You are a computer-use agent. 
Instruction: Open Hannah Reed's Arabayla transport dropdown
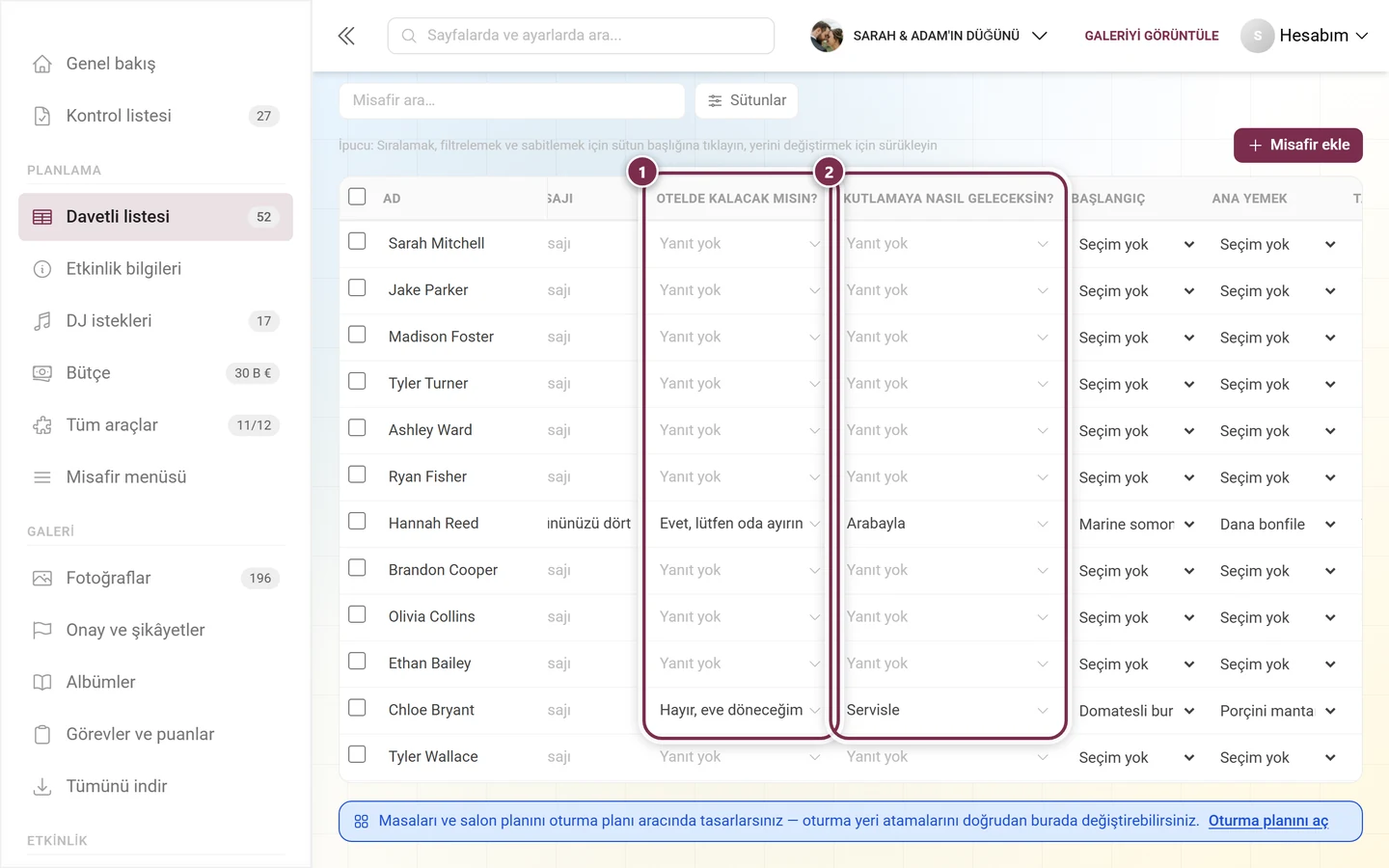[947, 524]
